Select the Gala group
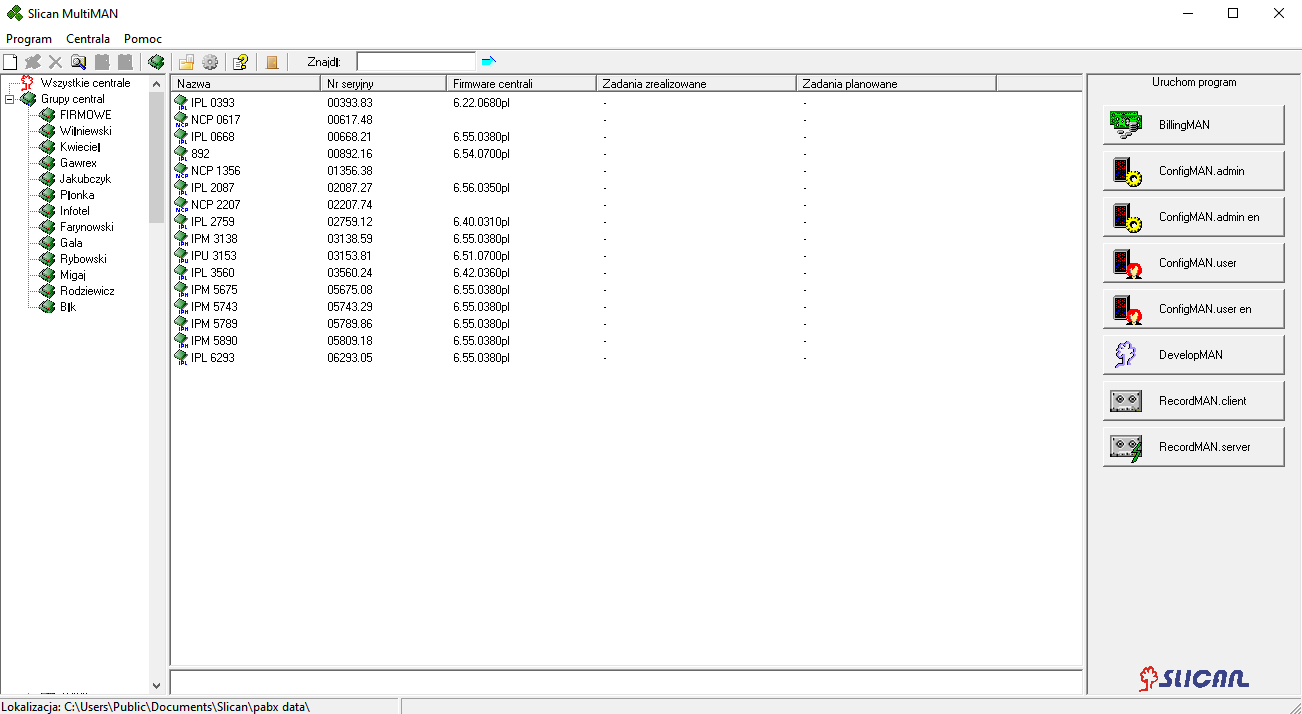The height and width of the screenshot is (714, 1302). 71,243
